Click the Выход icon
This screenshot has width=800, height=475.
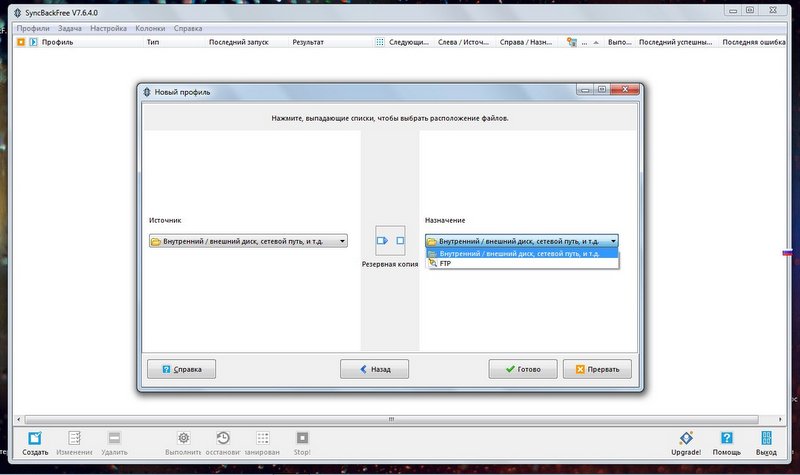tap(766, 438)
